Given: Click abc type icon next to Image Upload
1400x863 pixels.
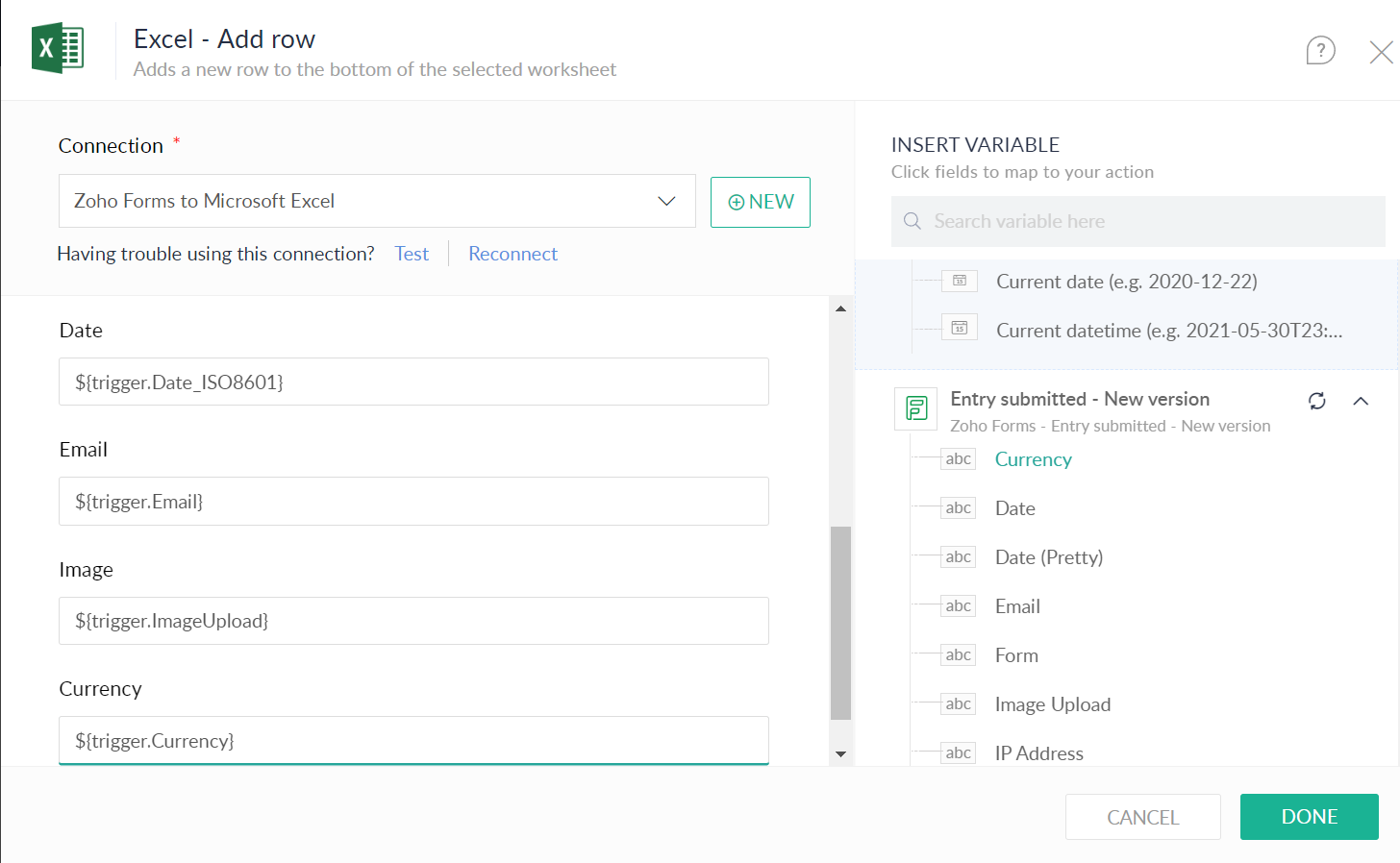Looking at the screenshot, I should coord(958,704).
